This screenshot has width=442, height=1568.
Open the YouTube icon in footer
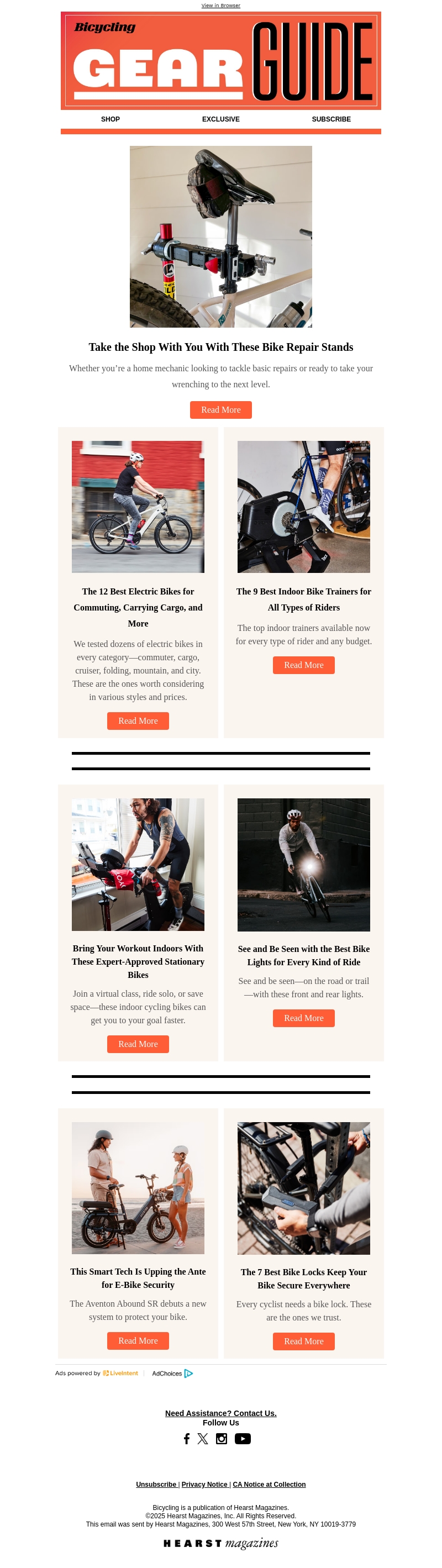[x=243, y=1438]
